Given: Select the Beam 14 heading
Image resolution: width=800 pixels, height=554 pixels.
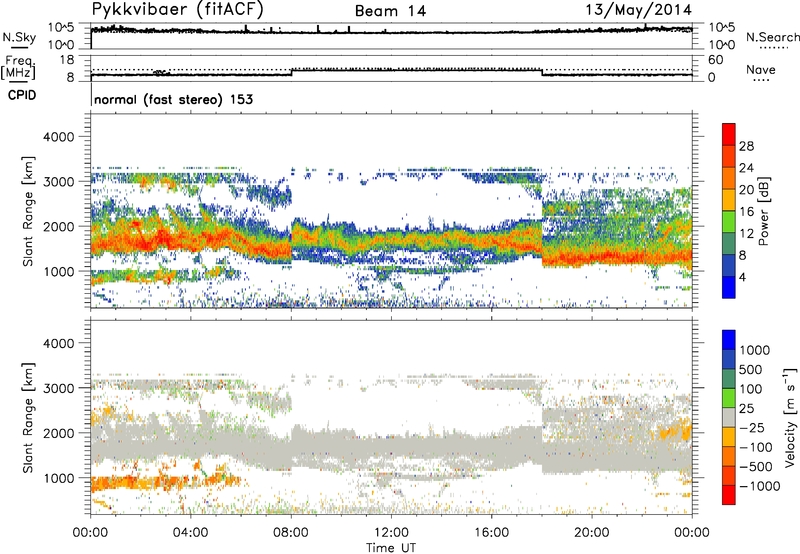Looking at the screenshot, I should coord(390,11).
